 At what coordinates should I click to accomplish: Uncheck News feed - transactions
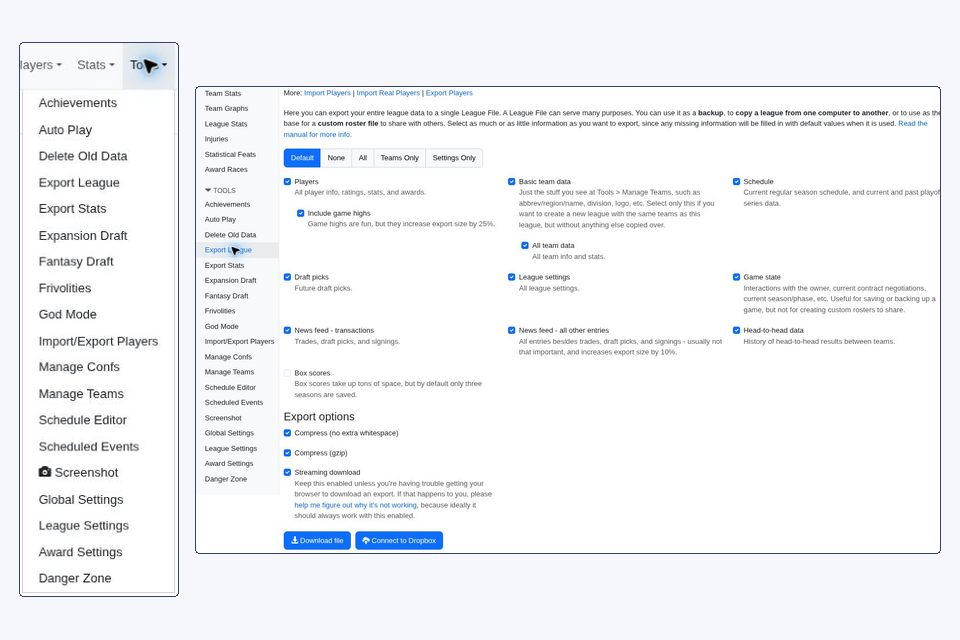tap(287, 331)
